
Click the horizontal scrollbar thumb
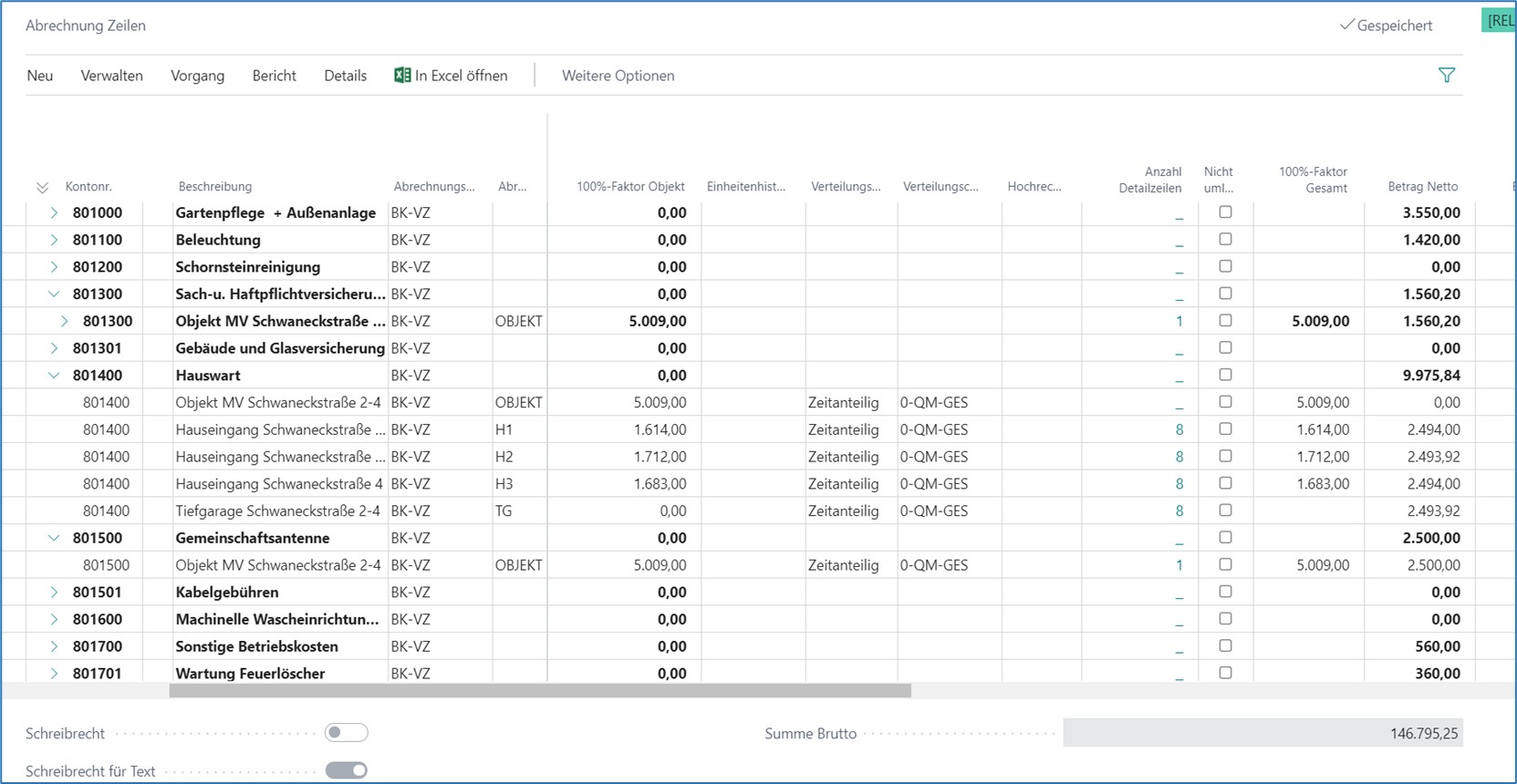(x=540, y=691)
